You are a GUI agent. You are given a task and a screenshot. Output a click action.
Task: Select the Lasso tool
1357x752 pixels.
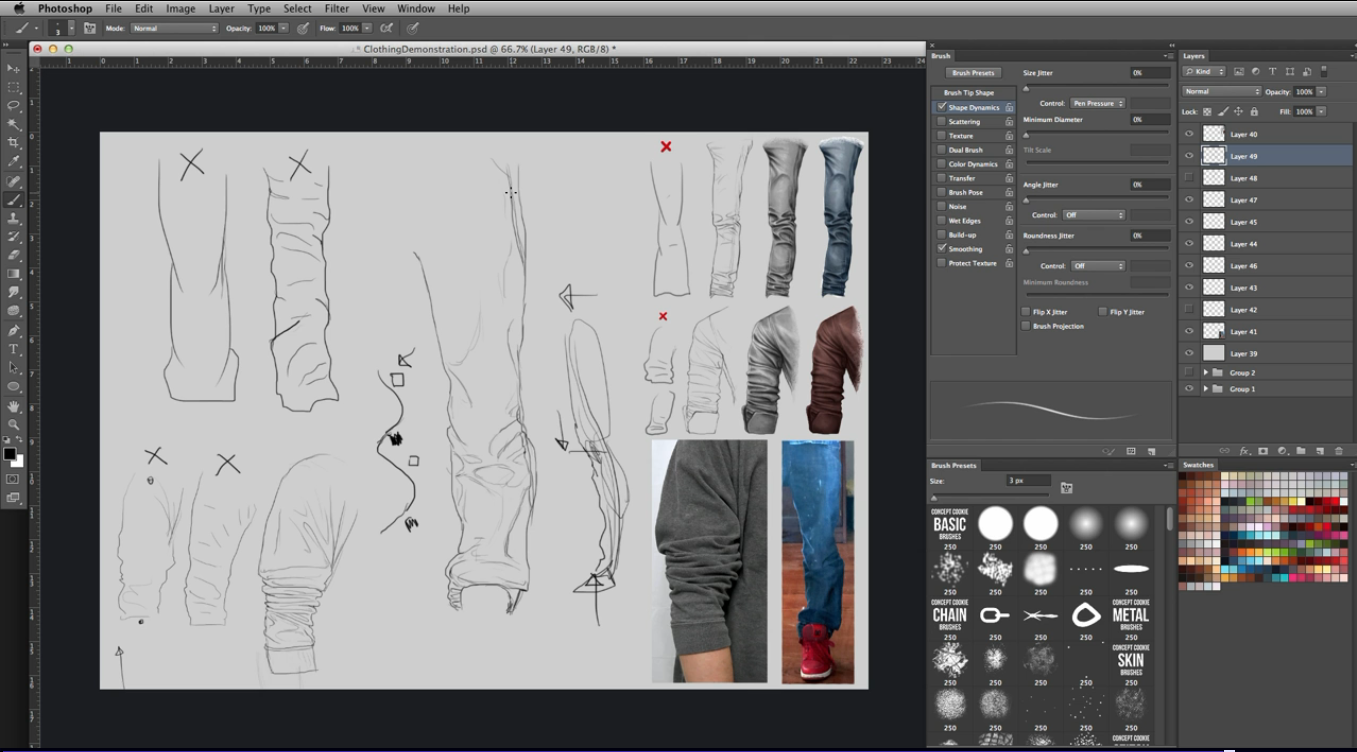tap(14, 105)
